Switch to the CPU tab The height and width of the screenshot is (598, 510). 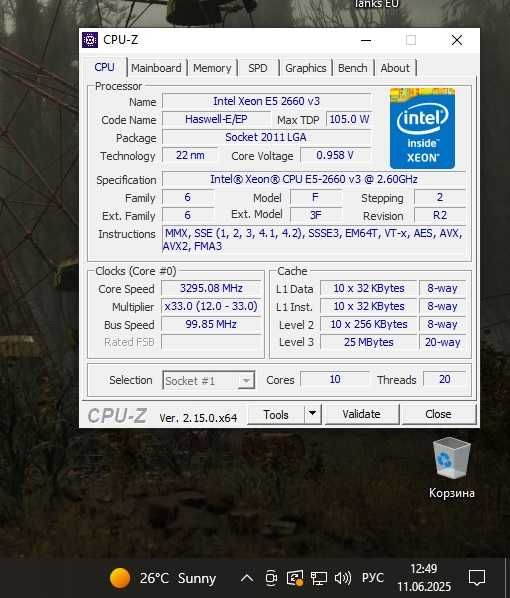point(104,67)
